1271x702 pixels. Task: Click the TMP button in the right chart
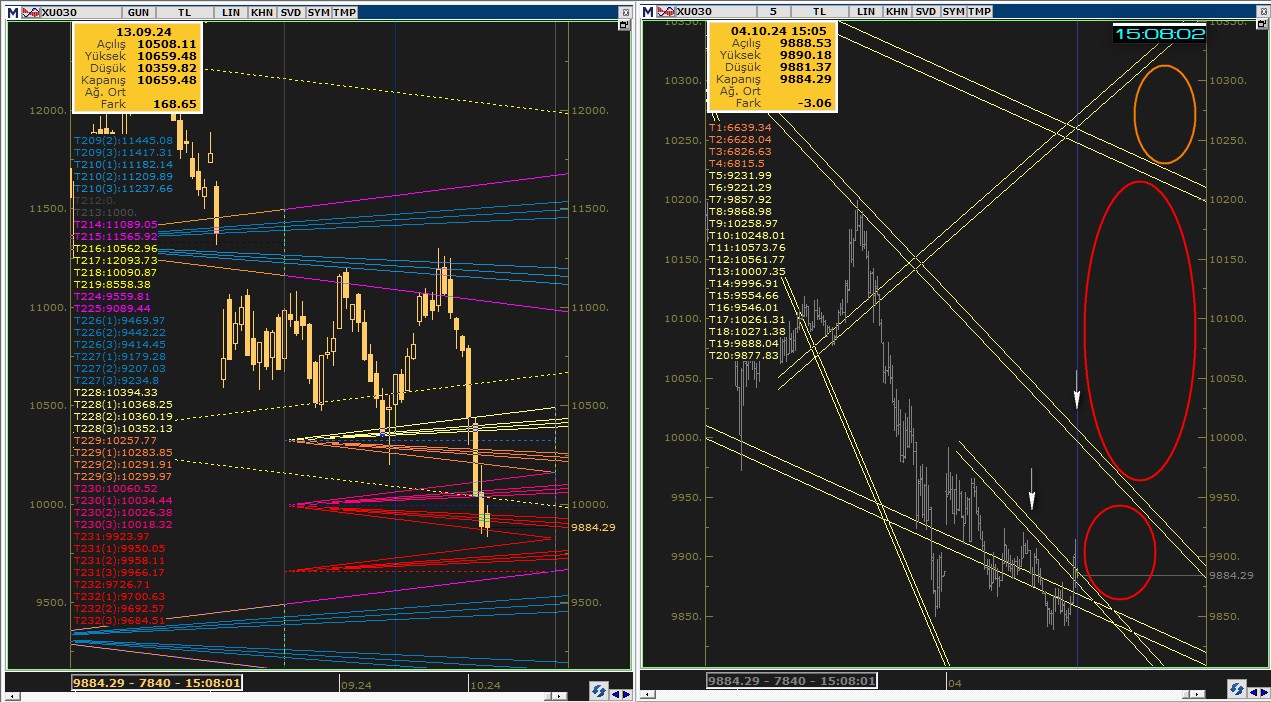click(980, 11)
